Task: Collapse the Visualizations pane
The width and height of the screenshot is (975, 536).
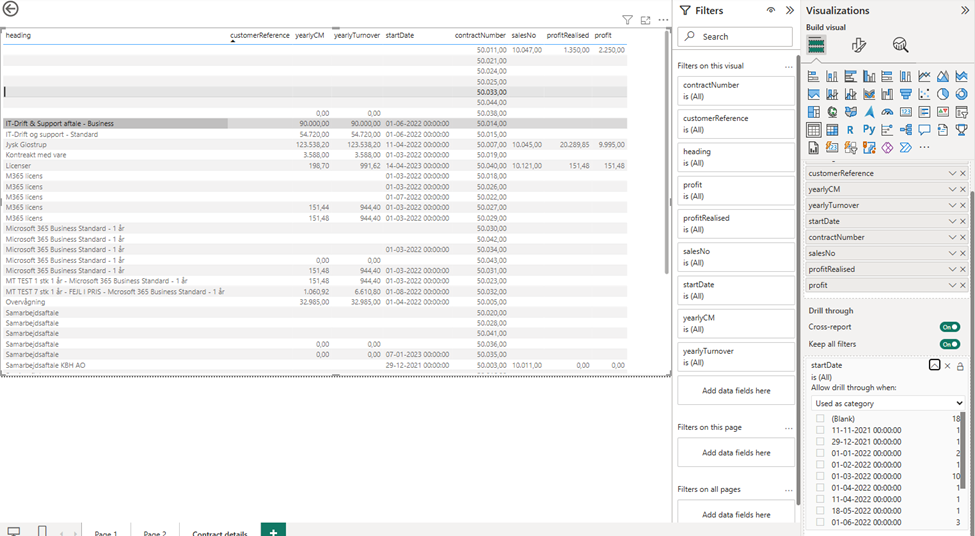Action: pyautogui.click(x=965, y=10)
